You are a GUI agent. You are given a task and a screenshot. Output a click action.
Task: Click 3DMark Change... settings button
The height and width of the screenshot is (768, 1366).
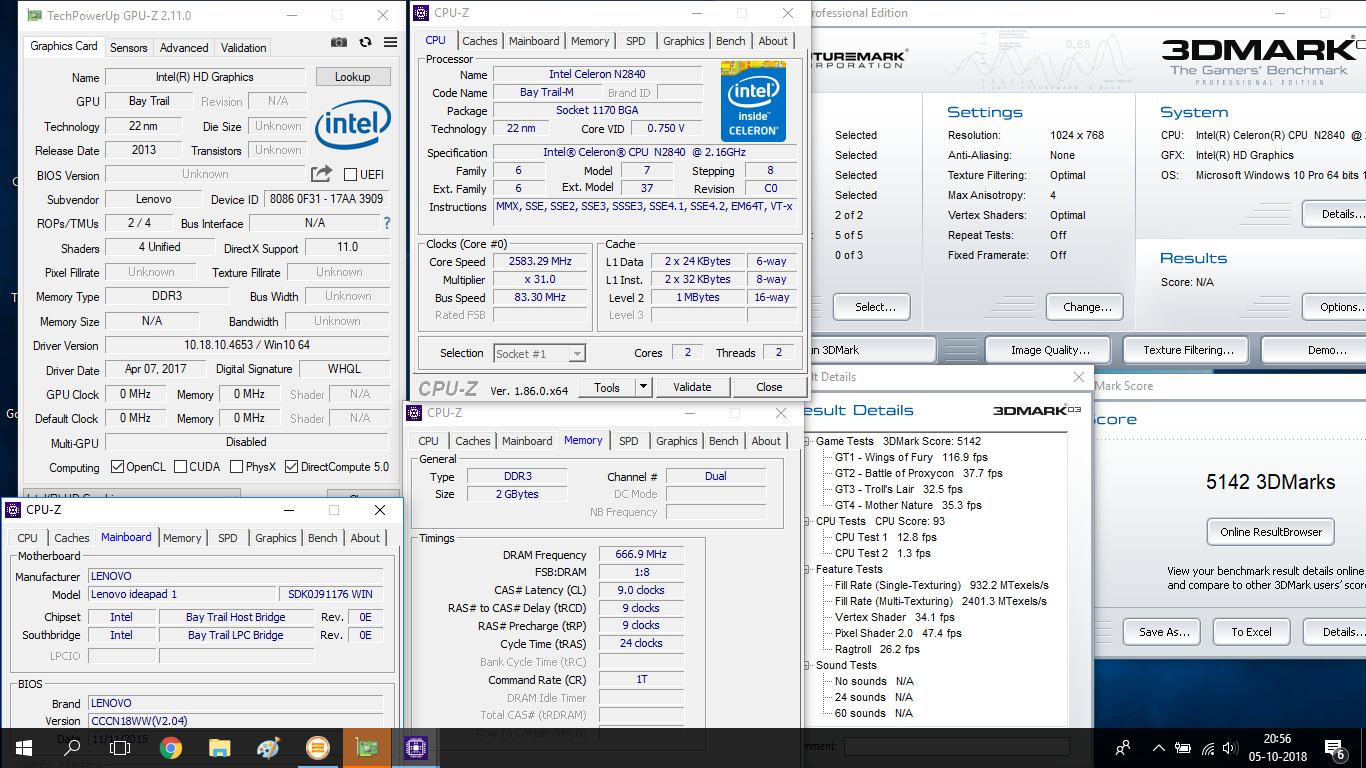pyautogui.click(x=1085, y=307)
